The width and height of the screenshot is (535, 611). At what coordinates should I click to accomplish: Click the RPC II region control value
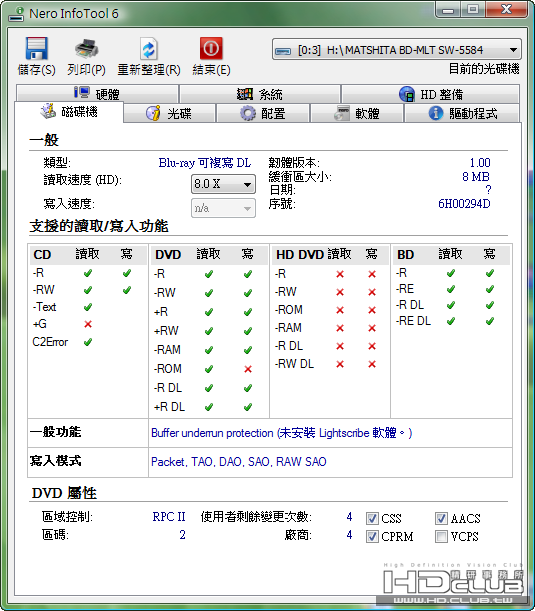(x=169, y=517)
